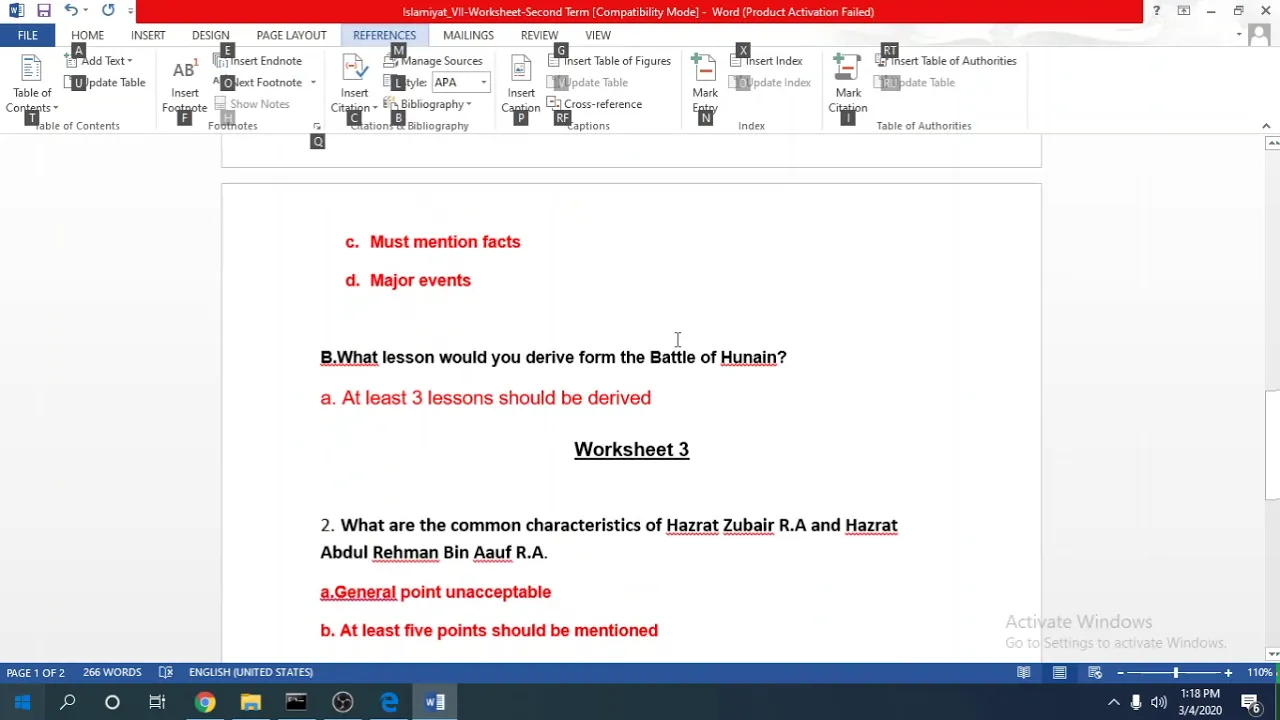Undo the last action
The width and height of the screenshot is (1280, 720).
(70, 11)
